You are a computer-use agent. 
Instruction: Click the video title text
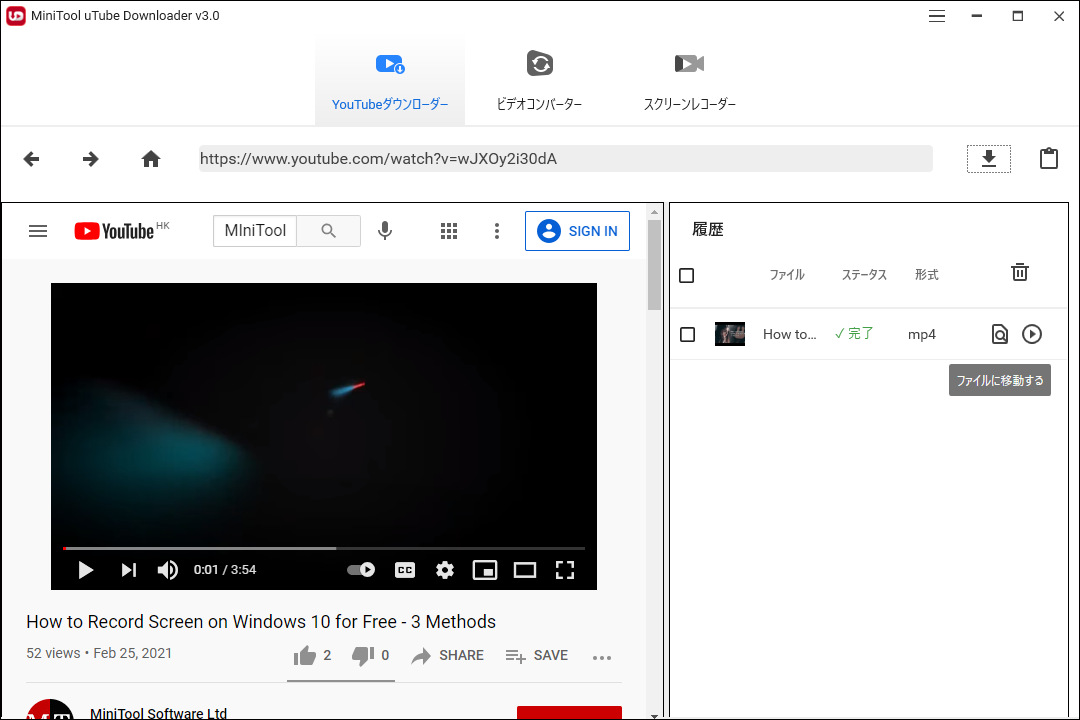point(261,621)
